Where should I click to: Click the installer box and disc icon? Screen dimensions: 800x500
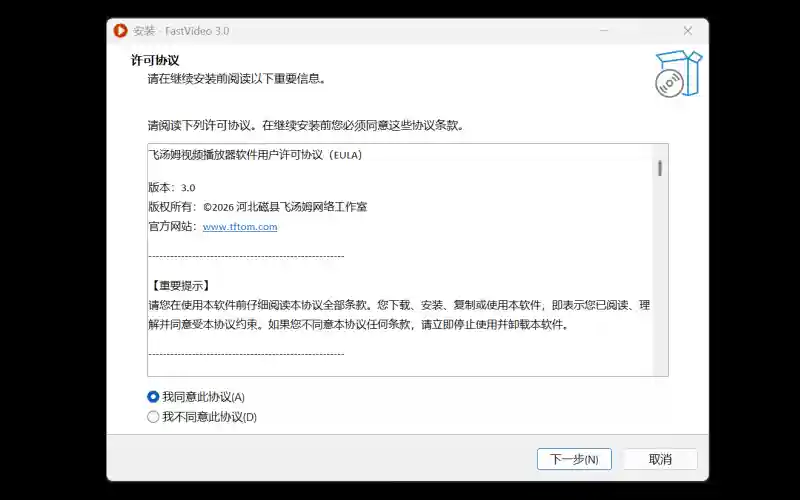click(679, 73)
